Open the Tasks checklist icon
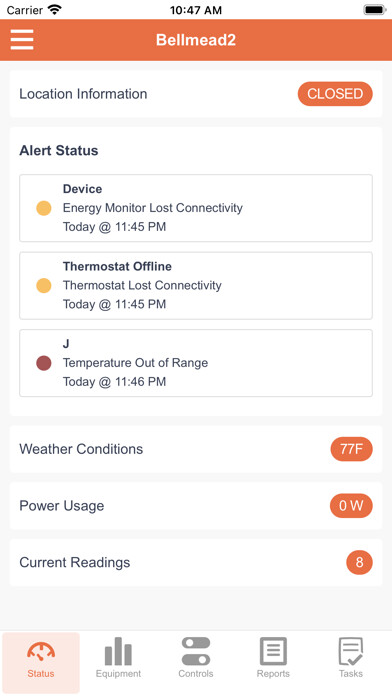The width and height of the screenshot is (392, 696). click(351, 651)
